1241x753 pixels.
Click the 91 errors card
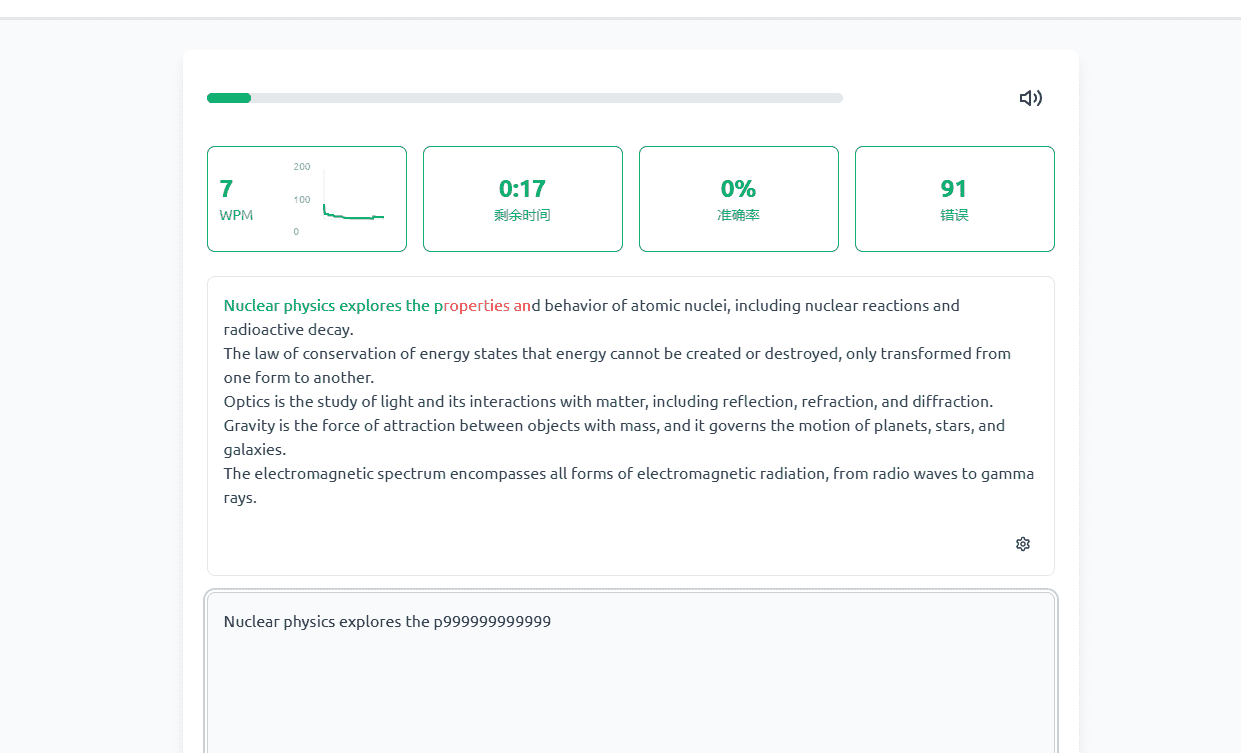(955, 199)
